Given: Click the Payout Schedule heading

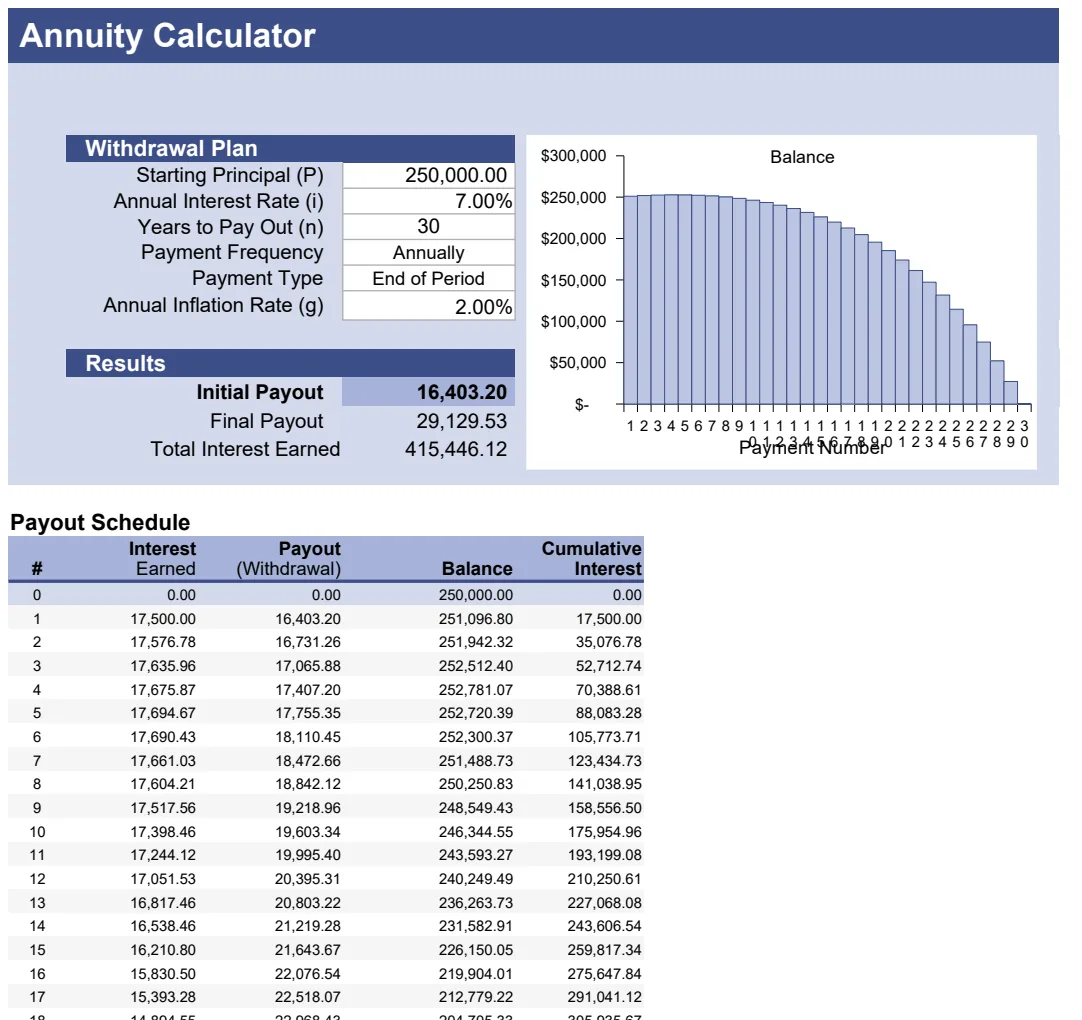Looking at the screenshot, I should click(100, 522).
